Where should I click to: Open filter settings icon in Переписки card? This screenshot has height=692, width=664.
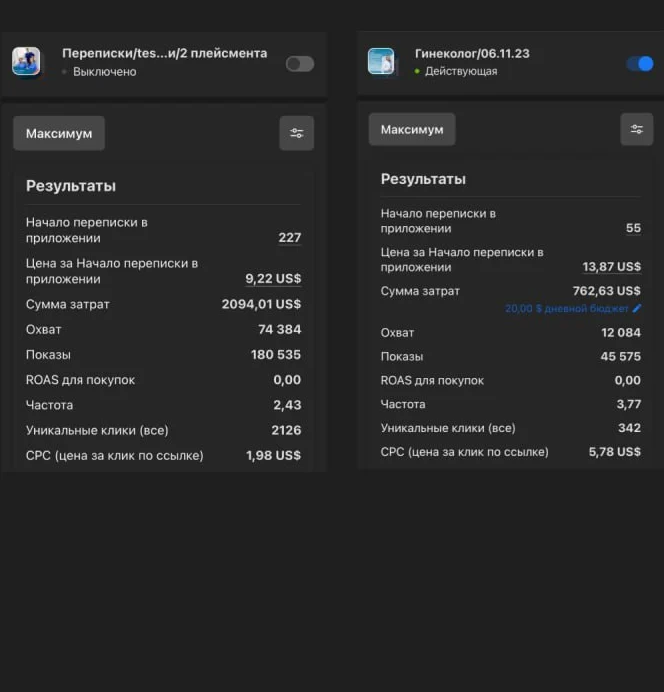296,133
